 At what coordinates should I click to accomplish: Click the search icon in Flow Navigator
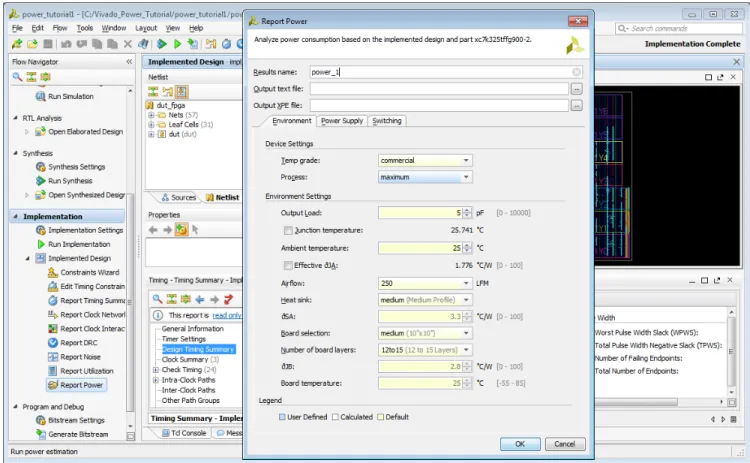click(17, 77)
